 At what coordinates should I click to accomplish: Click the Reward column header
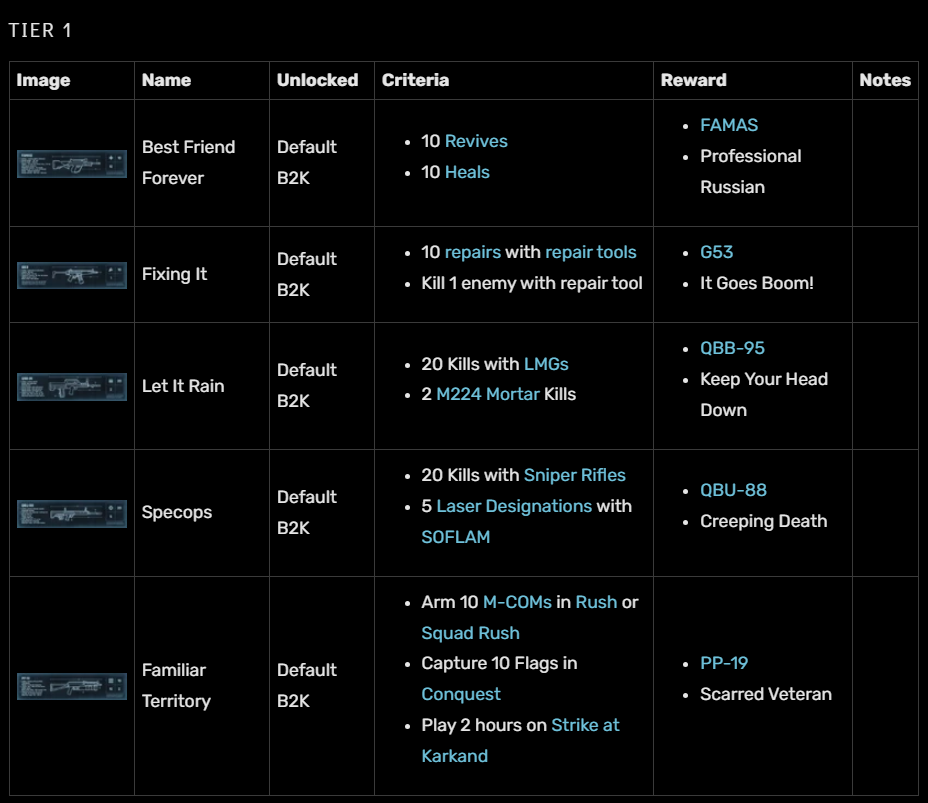tap(693, 80)
